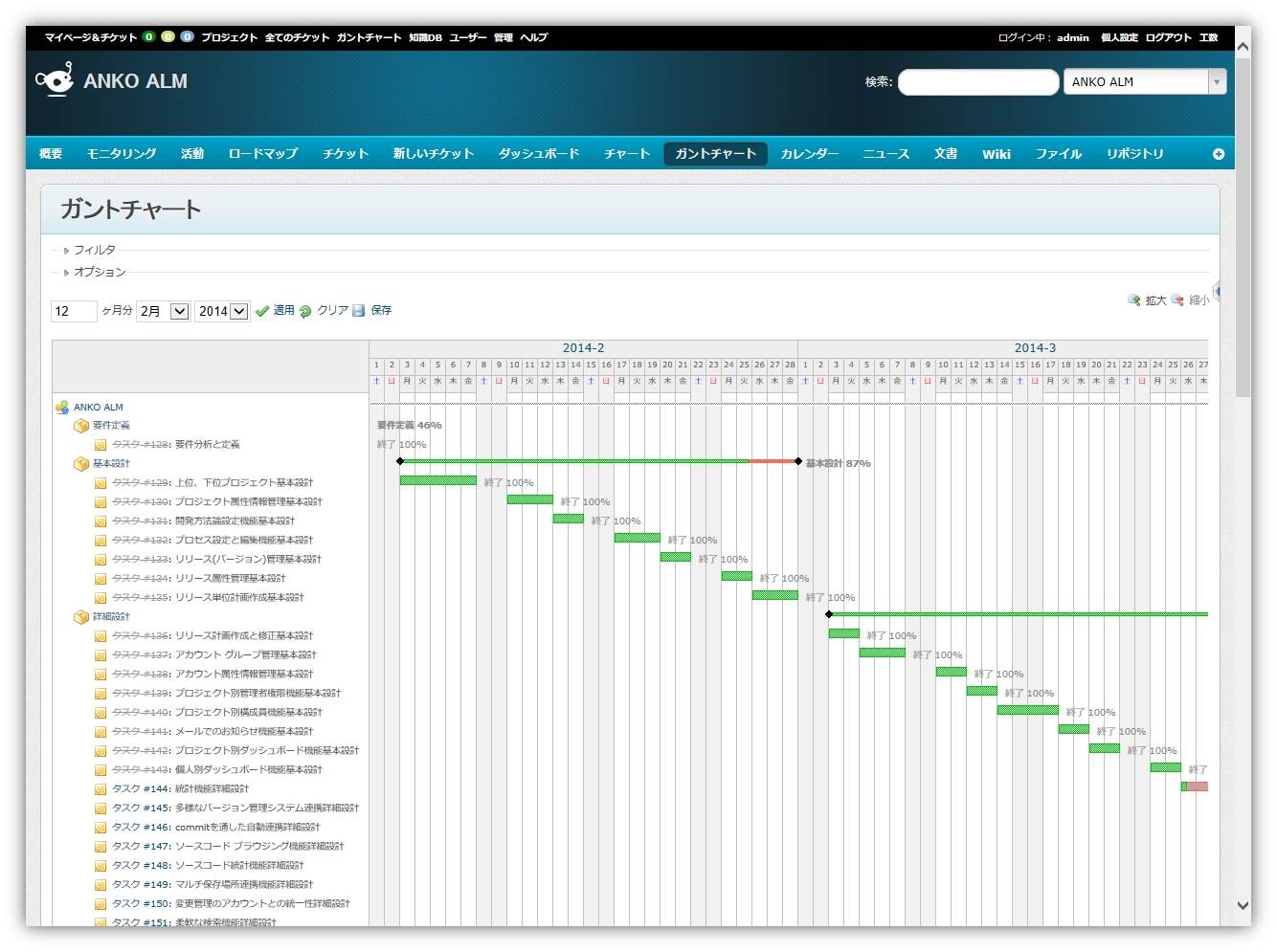Screen dimensions: 1277x952
Task: Click the 基本設計 version progress bar
Action: 599,461
